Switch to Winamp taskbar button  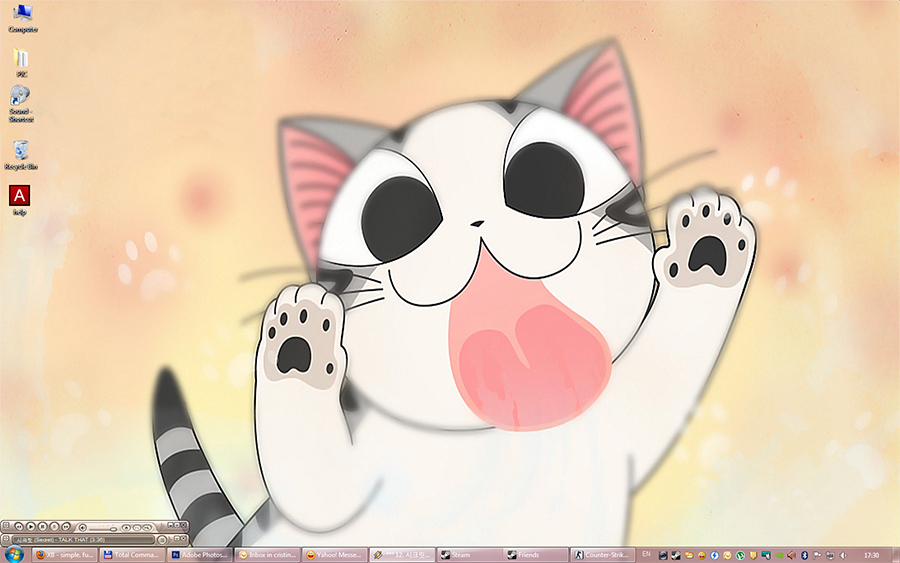pos(402,555)
